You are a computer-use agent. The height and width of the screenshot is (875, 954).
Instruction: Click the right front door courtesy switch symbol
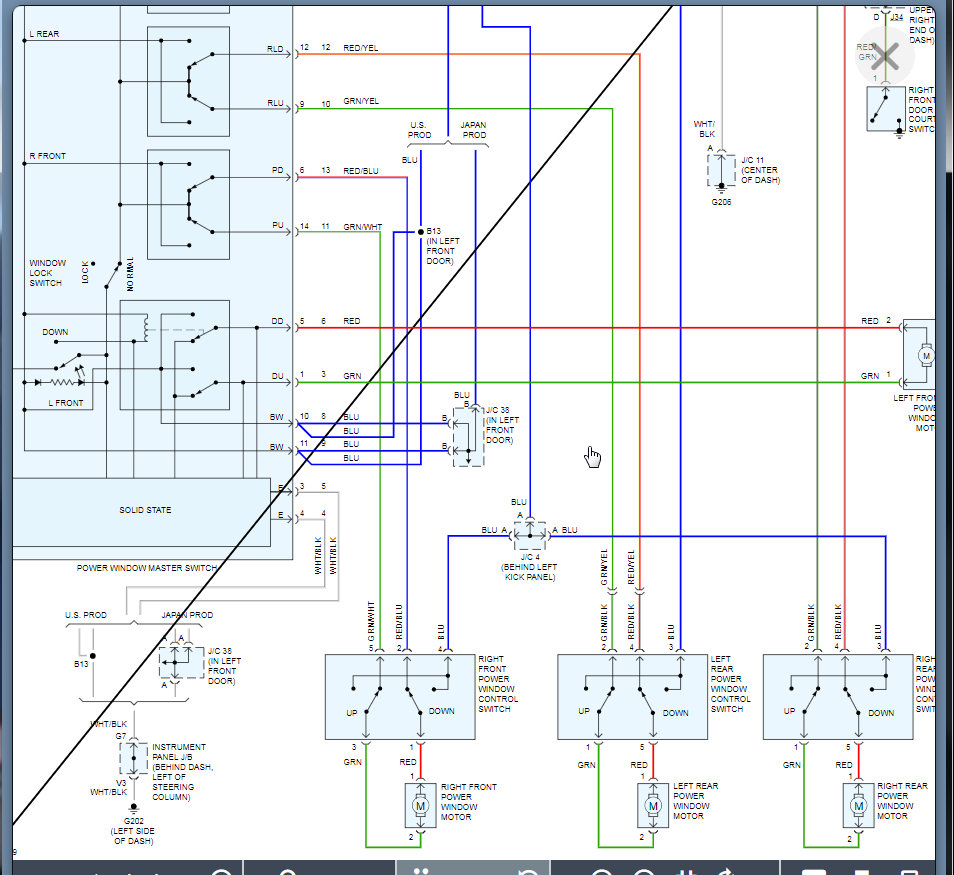[886, 109]
